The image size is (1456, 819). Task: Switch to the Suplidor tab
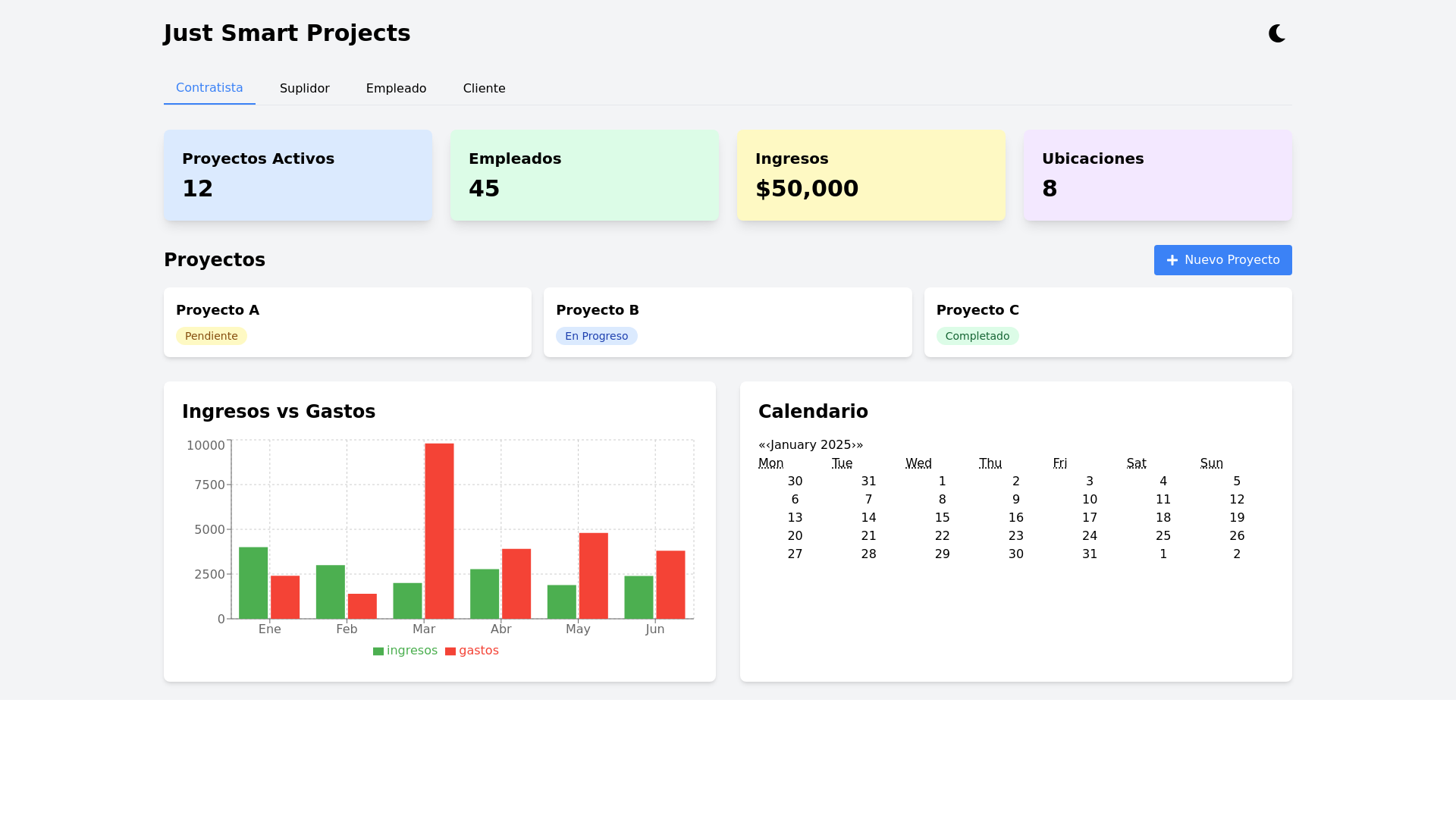[305, 88]
